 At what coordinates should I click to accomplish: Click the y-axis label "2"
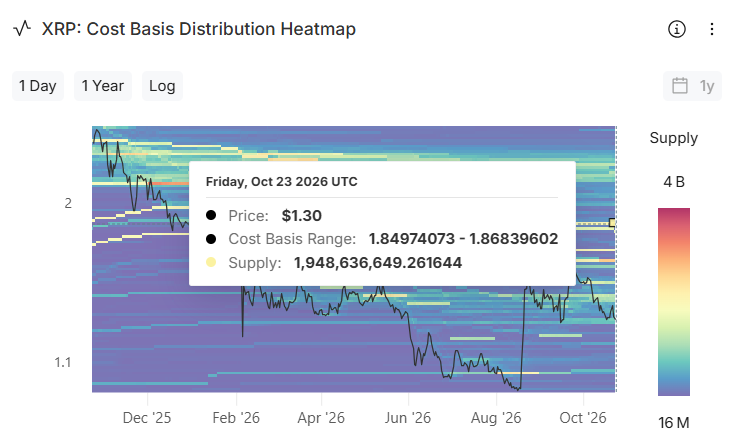point(68,203)
